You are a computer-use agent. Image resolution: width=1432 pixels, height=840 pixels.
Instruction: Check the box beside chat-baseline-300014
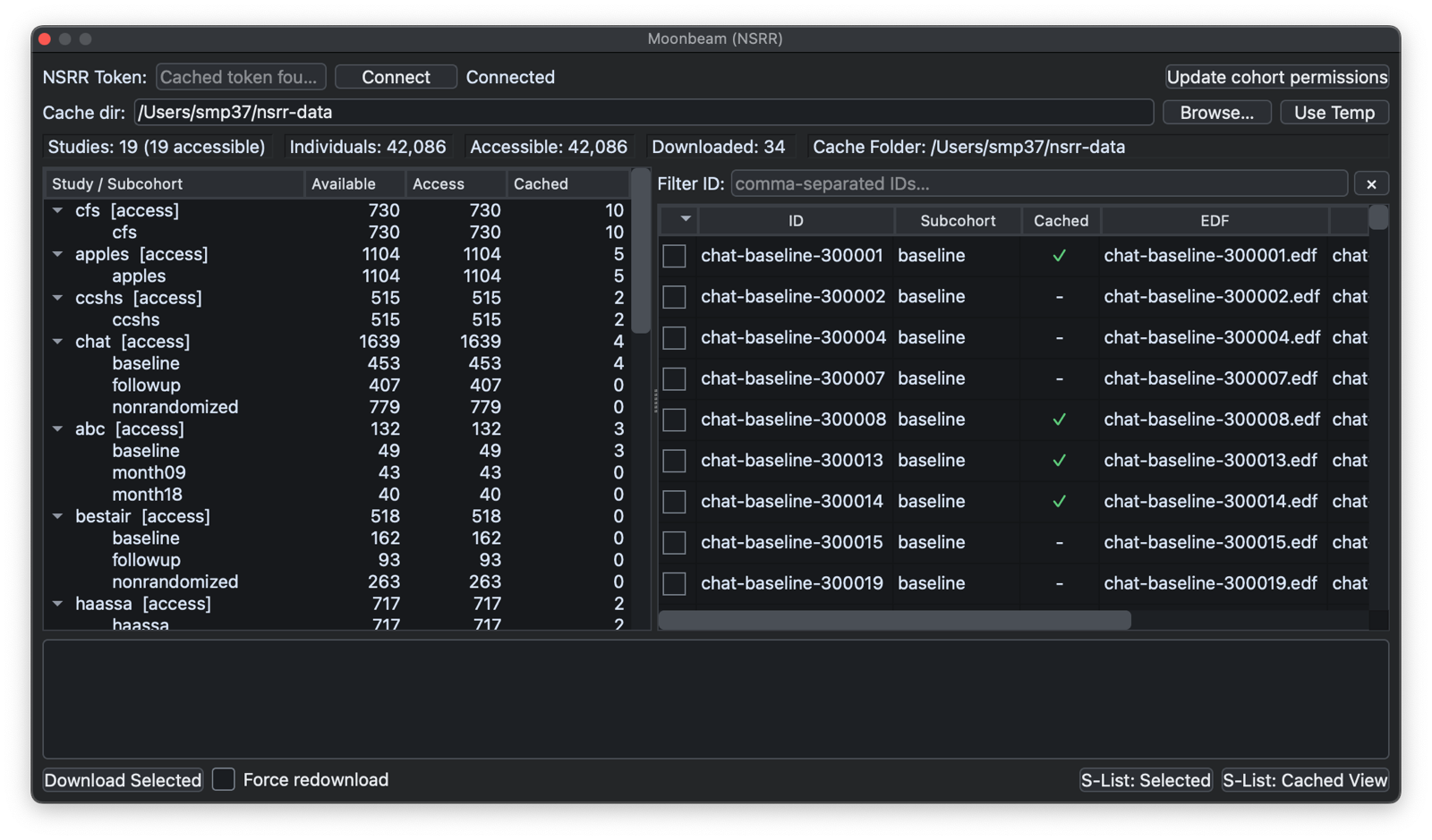point(675,502)
